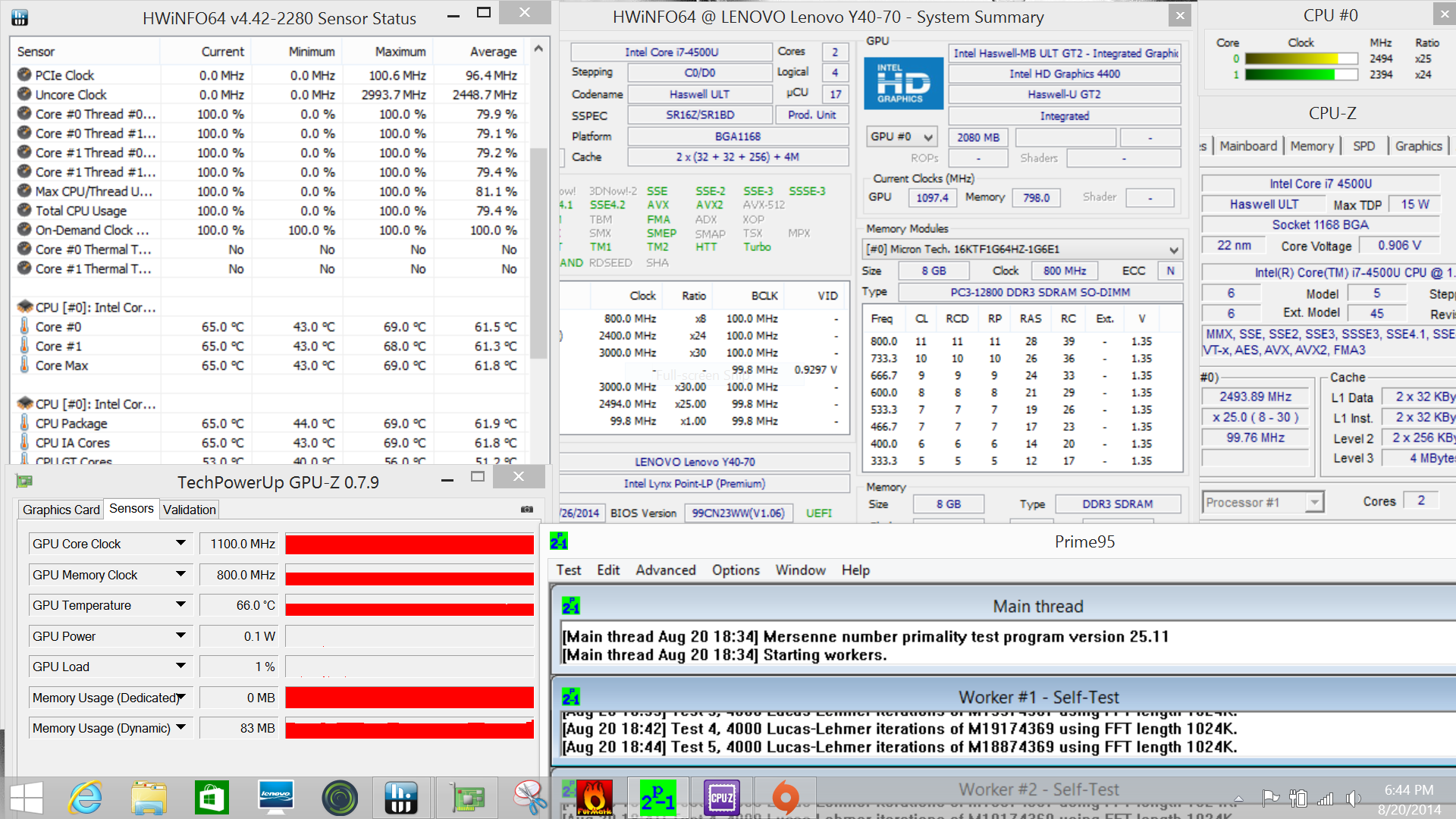Show hidden tray icons arrow
This screenshot has width=1456, height=819.
tap(1238, 799)
